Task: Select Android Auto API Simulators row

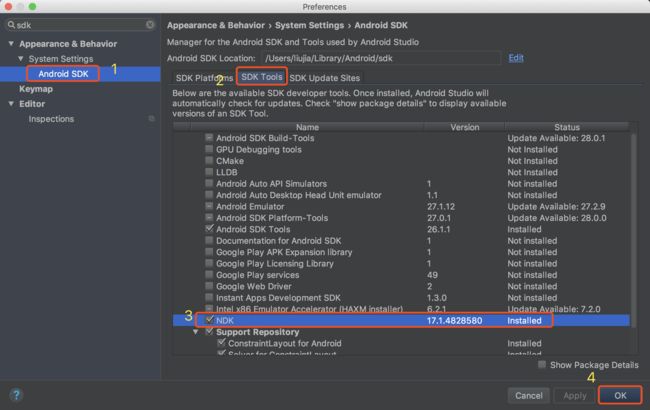Action: [401, 183]
